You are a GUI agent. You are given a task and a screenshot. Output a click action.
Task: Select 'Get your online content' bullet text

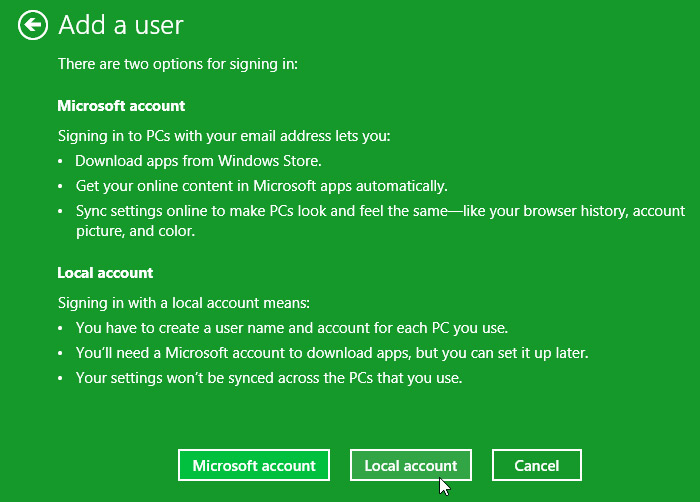point(261,186)
